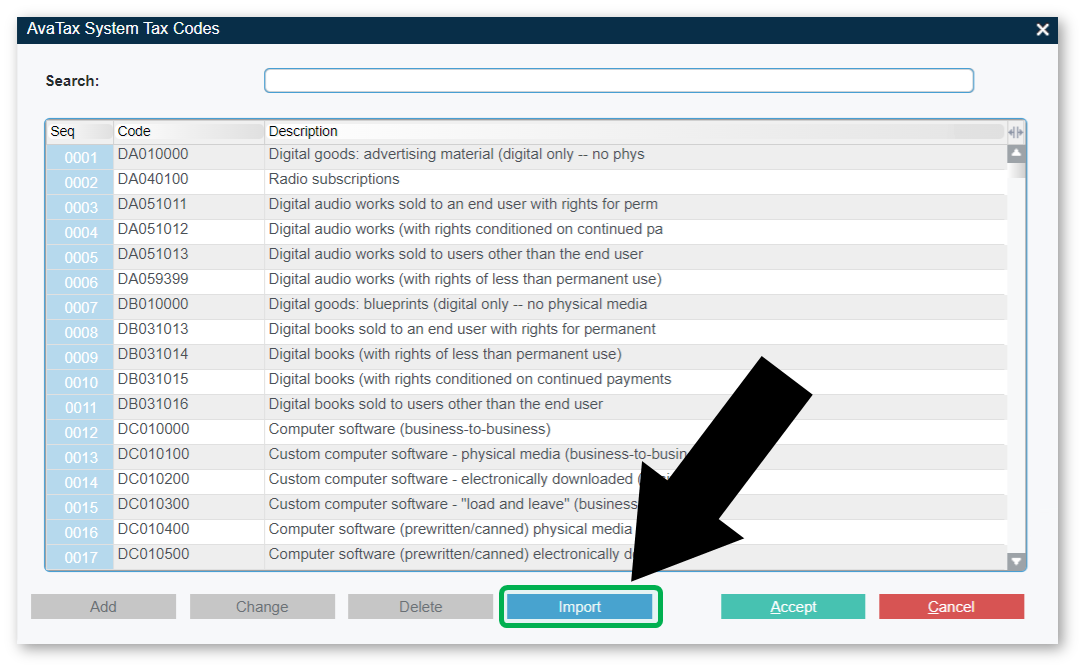The image size is (1084, 670).
Task: Click the Accept button
Action: 793,607
